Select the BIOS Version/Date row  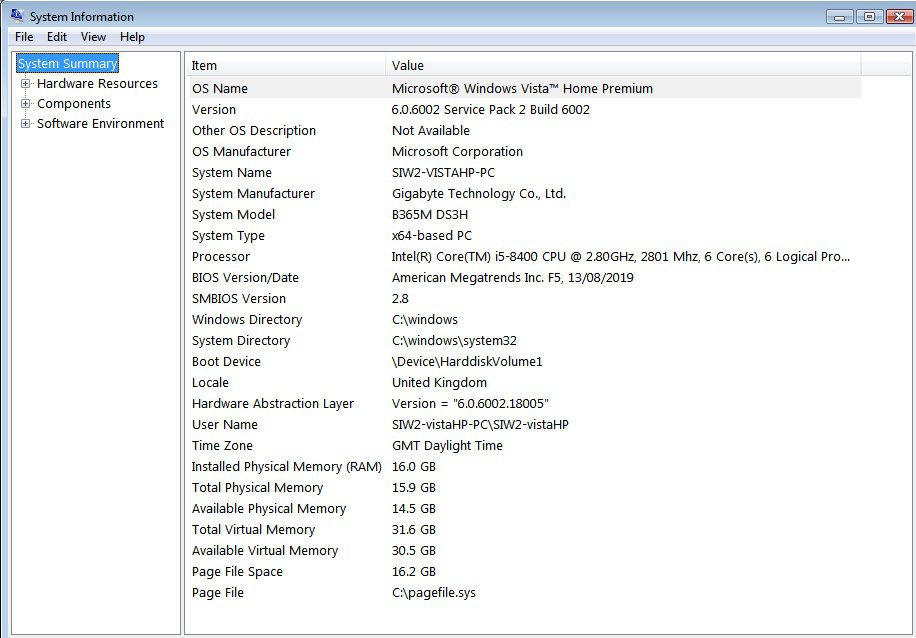pyautogui.click(x=524, y=278)
